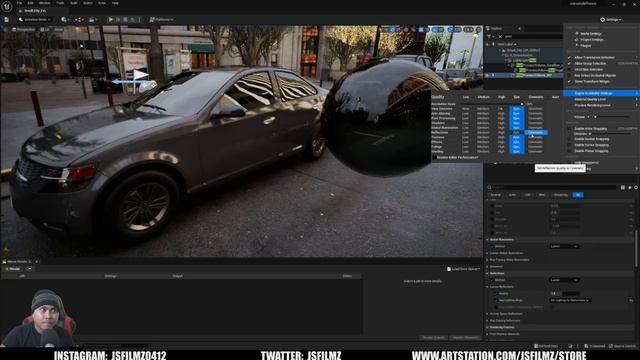
Task: Open the Selection Mode dropdown
Action: (35, 19)
